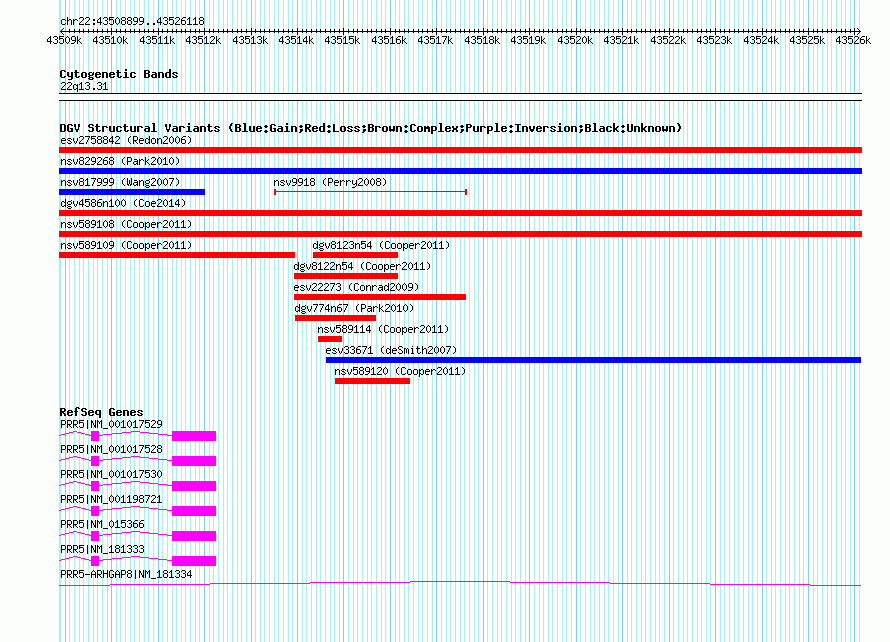Open the esv33671 (deSmith2007) label
The height and width of the screenshot is (642, 890).
click(x=391, y=350)
